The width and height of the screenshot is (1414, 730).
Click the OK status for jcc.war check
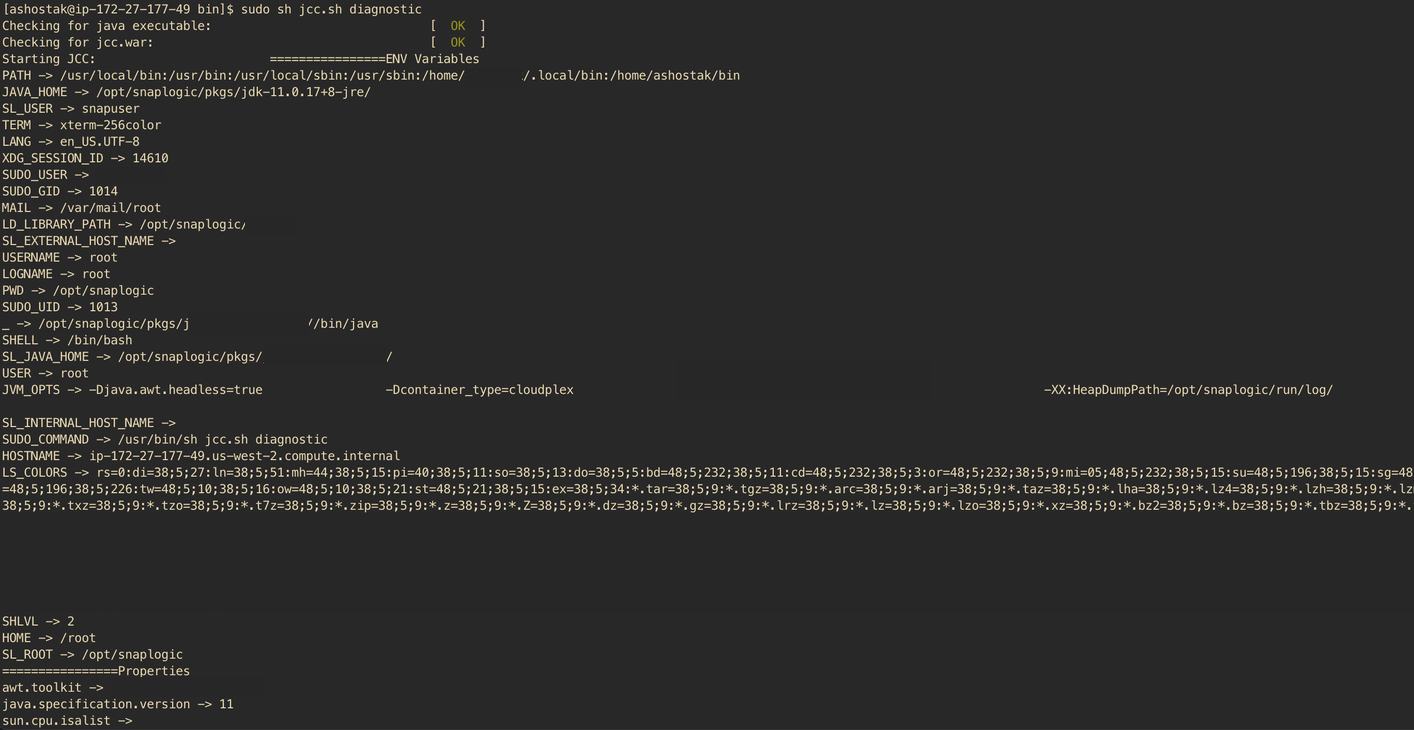coord(457,42)
